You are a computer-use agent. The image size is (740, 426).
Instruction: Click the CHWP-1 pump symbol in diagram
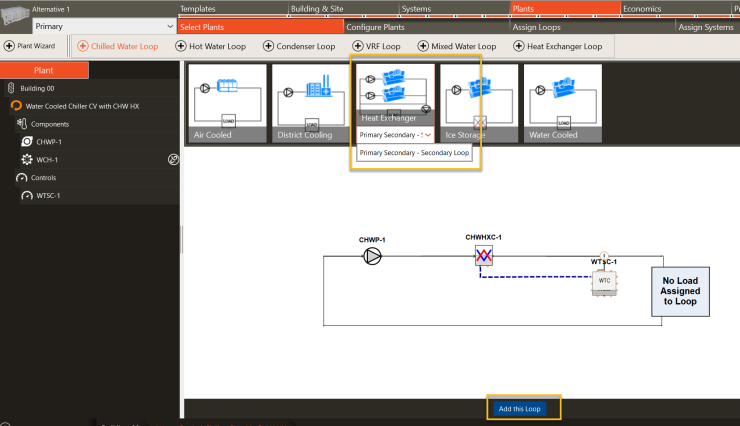pyautogui.click(x=372, y=257)
